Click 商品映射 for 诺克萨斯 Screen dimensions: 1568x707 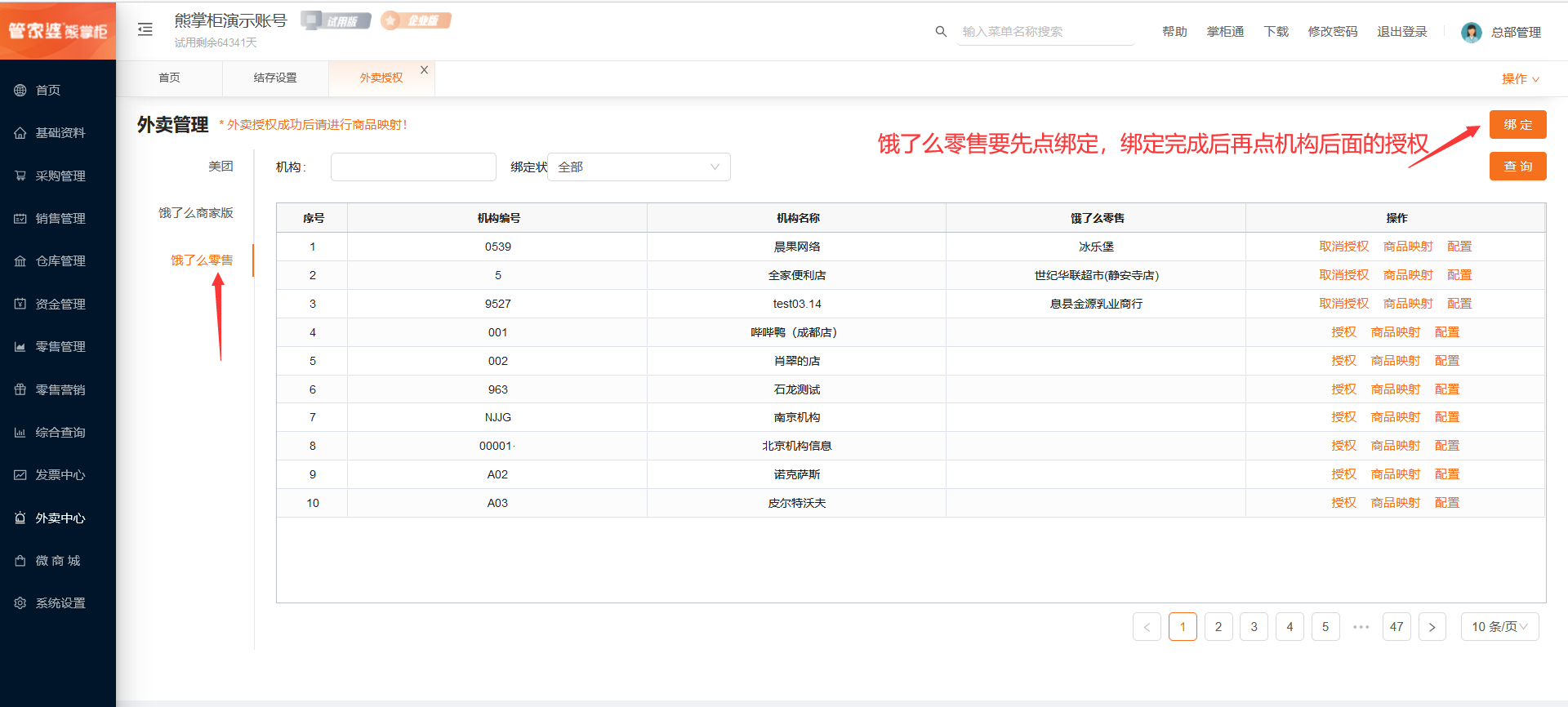(1396, 474)
